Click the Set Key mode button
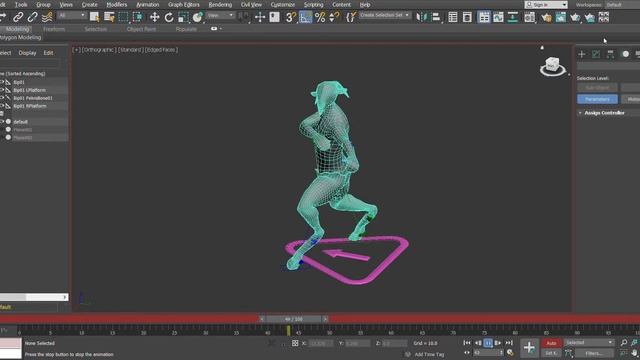 551,353
